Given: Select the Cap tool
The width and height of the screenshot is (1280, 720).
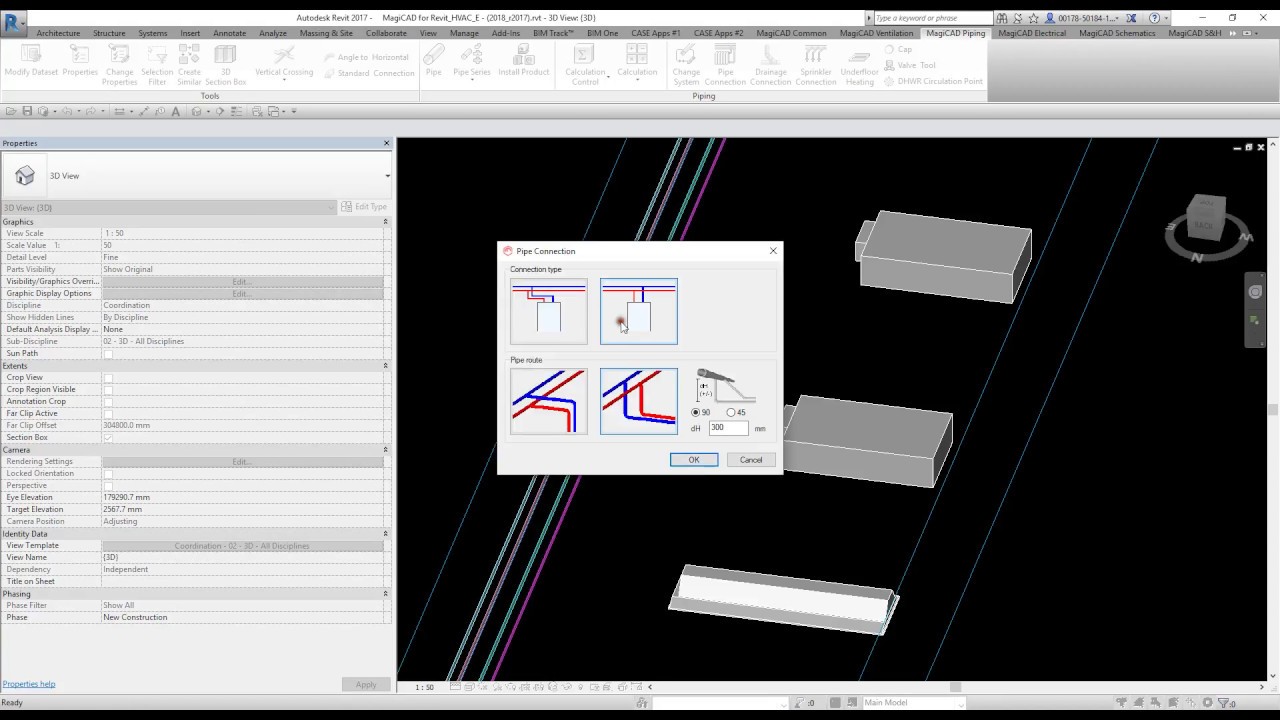Looking at the screenshot, I should (898, 49).
